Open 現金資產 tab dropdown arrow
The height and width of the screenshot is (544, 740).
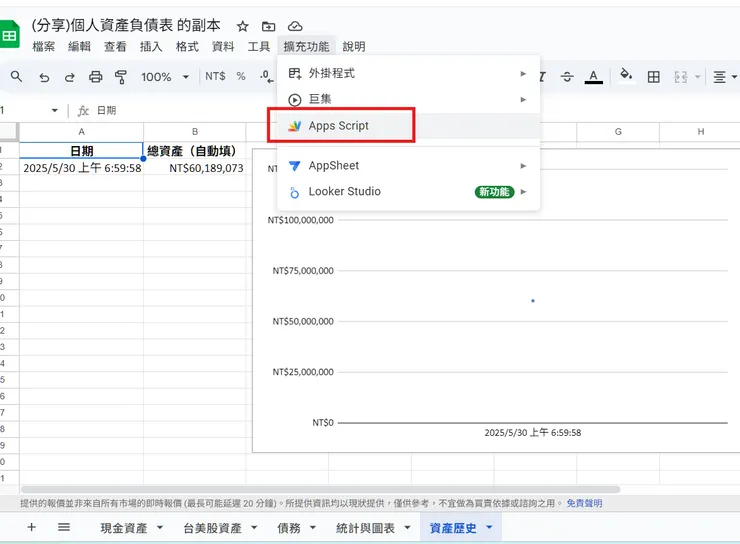(160, 527)
